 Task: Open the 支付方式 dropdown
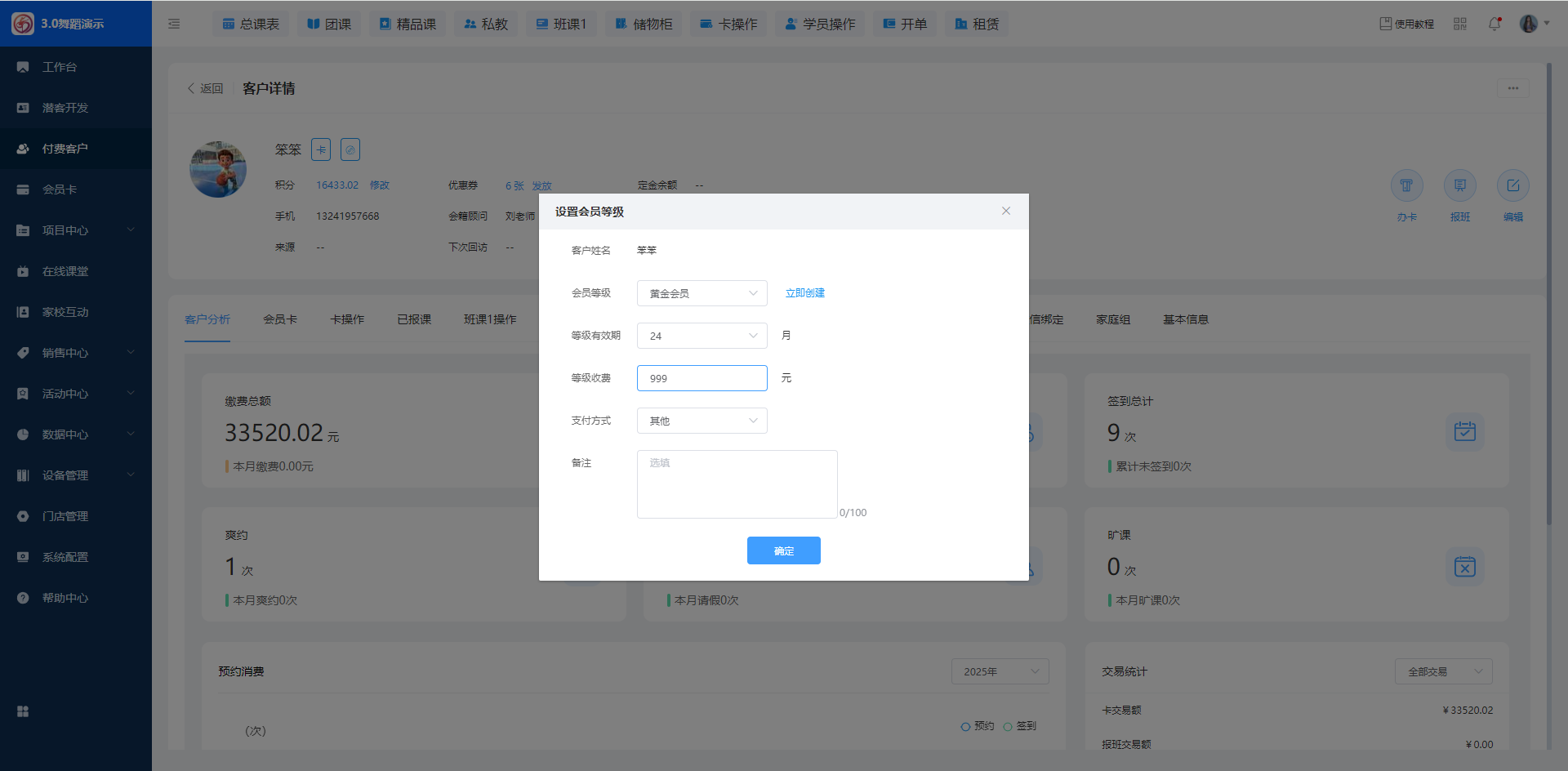(x=702, y=421)
